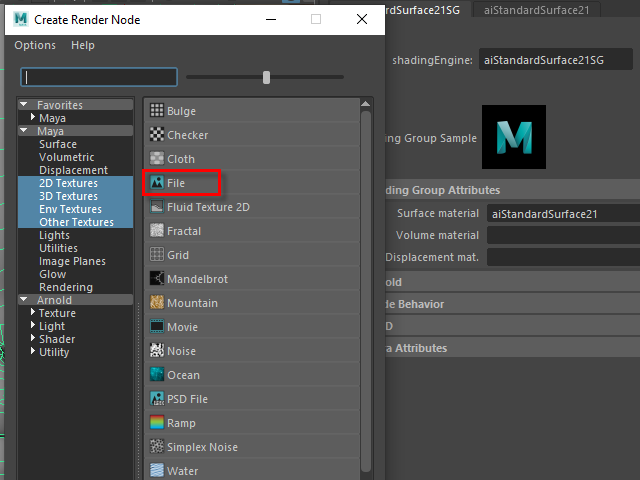Select the PSD File node icon
Viewport: 640px width, 480px height.
157,399
